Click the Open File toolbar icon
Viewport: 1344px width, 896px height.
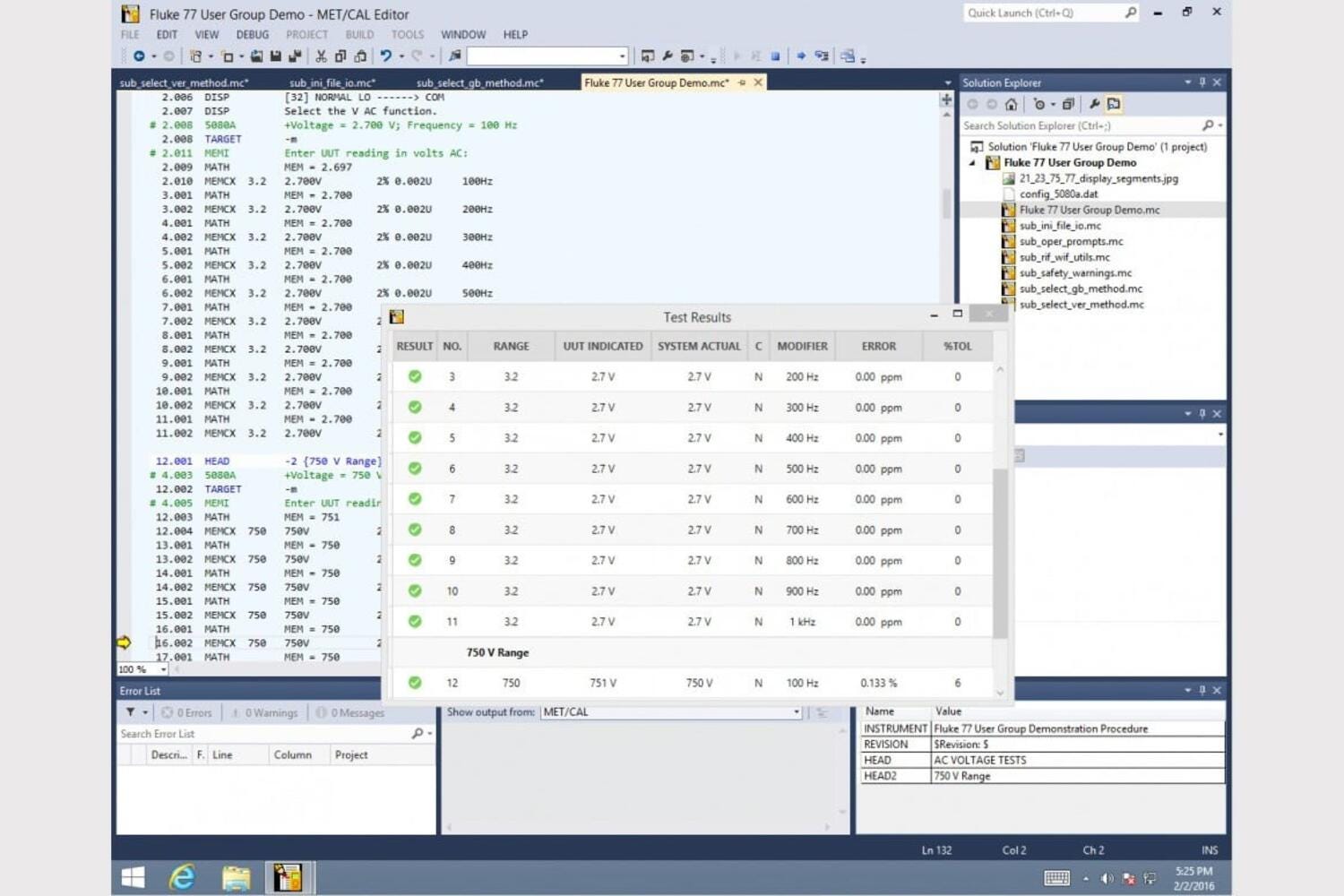tap(256, 56)
